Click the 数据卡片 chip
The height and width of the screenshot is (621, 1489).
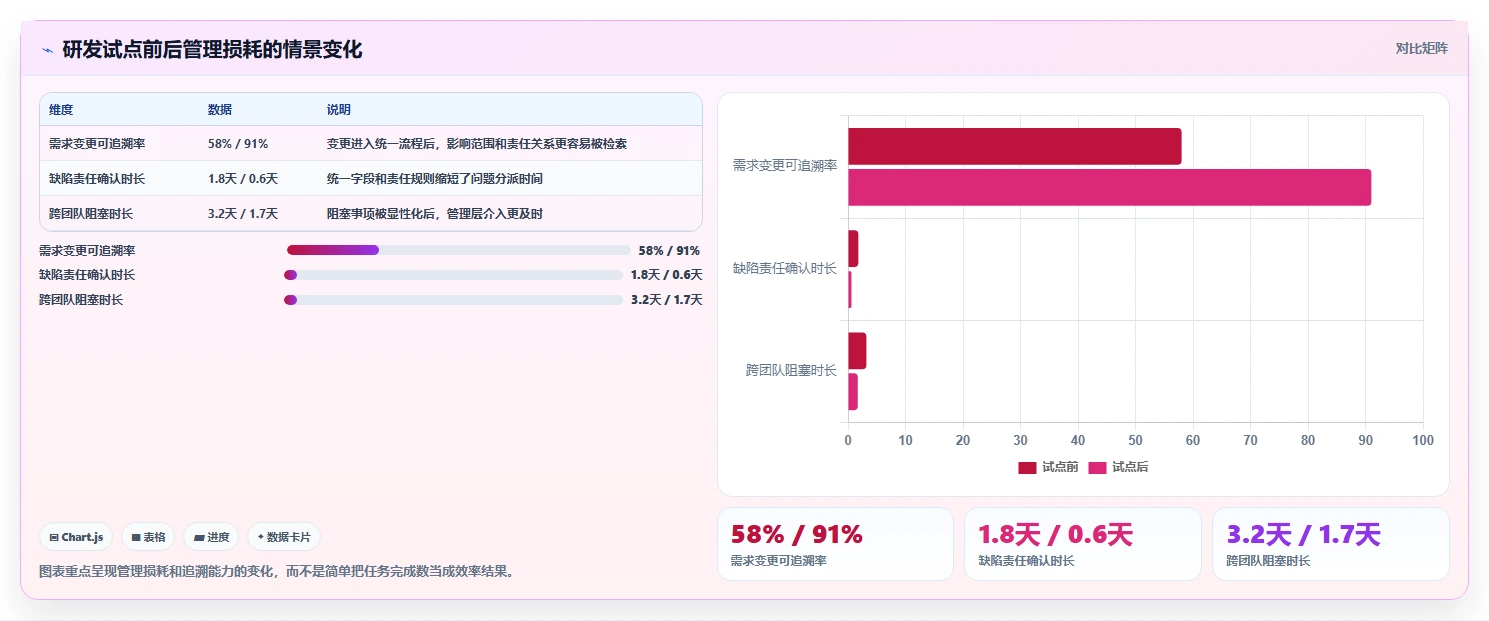point(284,537)
